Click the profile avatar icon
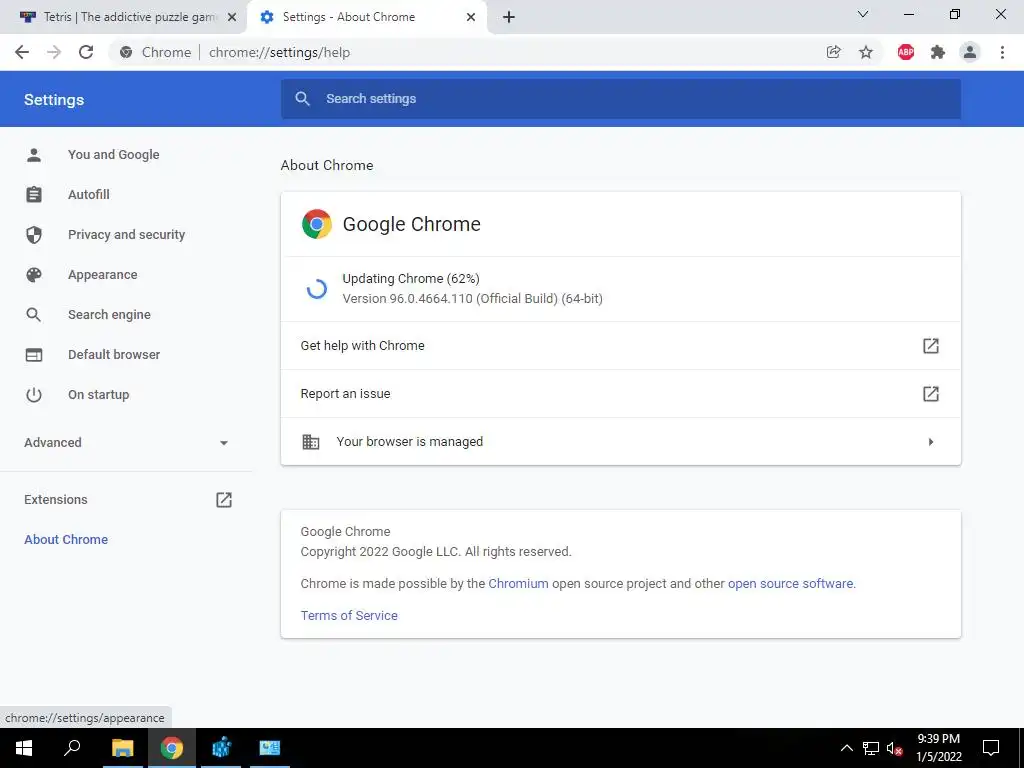This screenshot has height=768, width=1024. click(970, 52)
